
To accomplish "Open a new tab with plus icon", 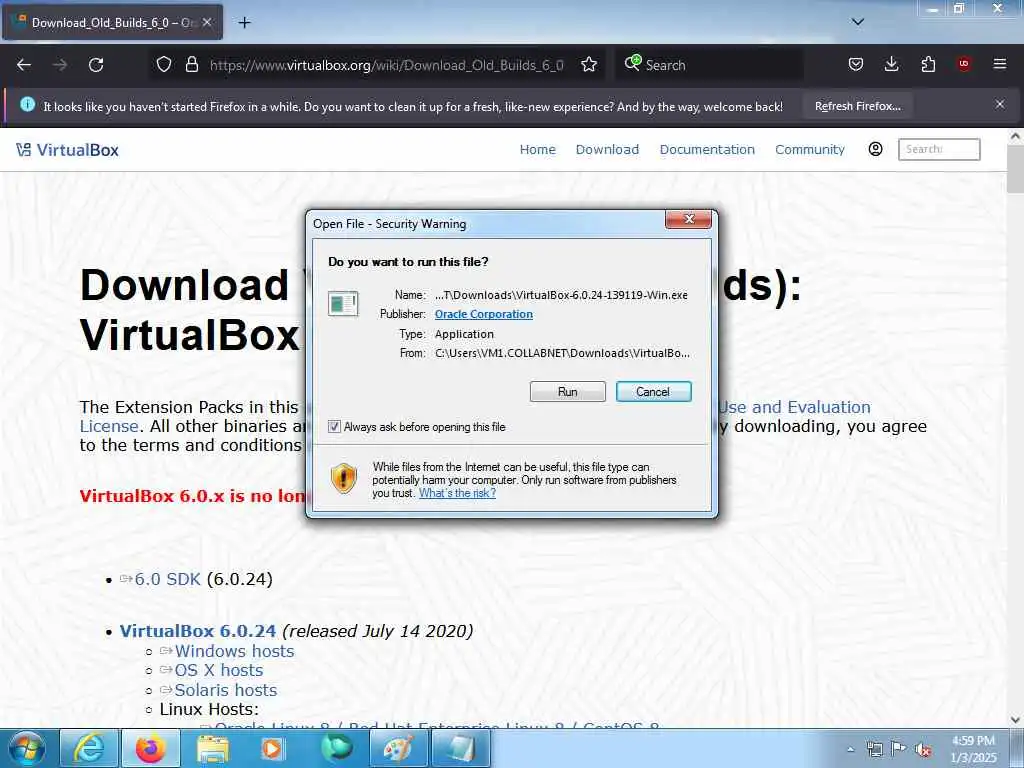I will 244,23.
